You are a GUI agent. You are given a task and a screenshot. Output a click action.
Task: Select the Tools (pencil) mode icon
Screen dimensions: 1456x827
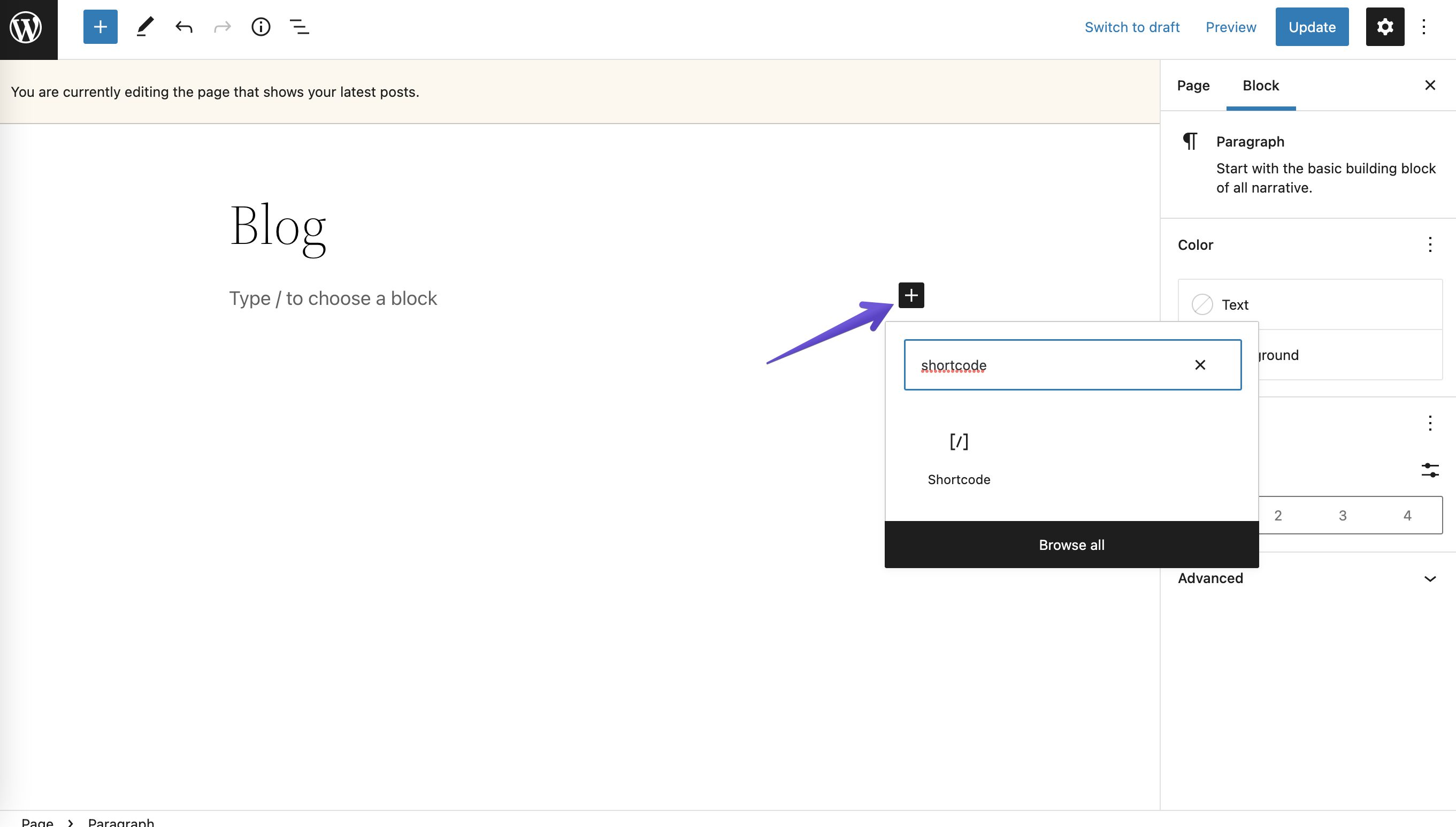144,27
